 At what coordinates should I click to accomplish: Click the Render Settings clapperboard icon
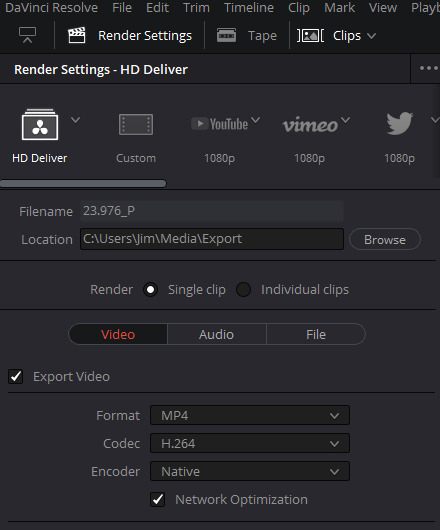click(77, 35)
